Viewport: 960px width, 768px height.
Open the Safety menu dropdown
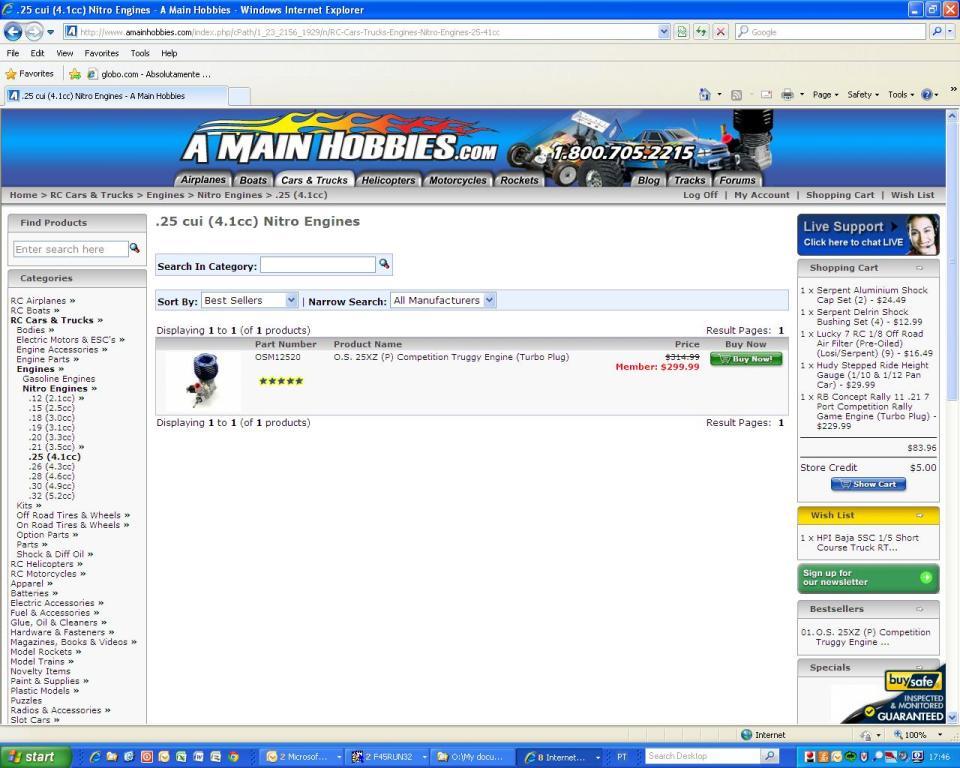(863, 95)
